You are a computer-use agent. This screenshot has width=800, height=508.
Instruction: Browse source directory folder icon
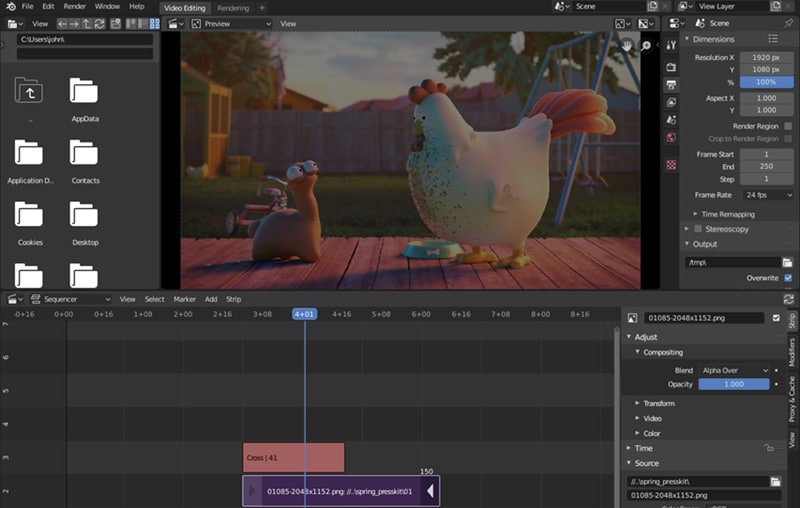click(776, 481)
